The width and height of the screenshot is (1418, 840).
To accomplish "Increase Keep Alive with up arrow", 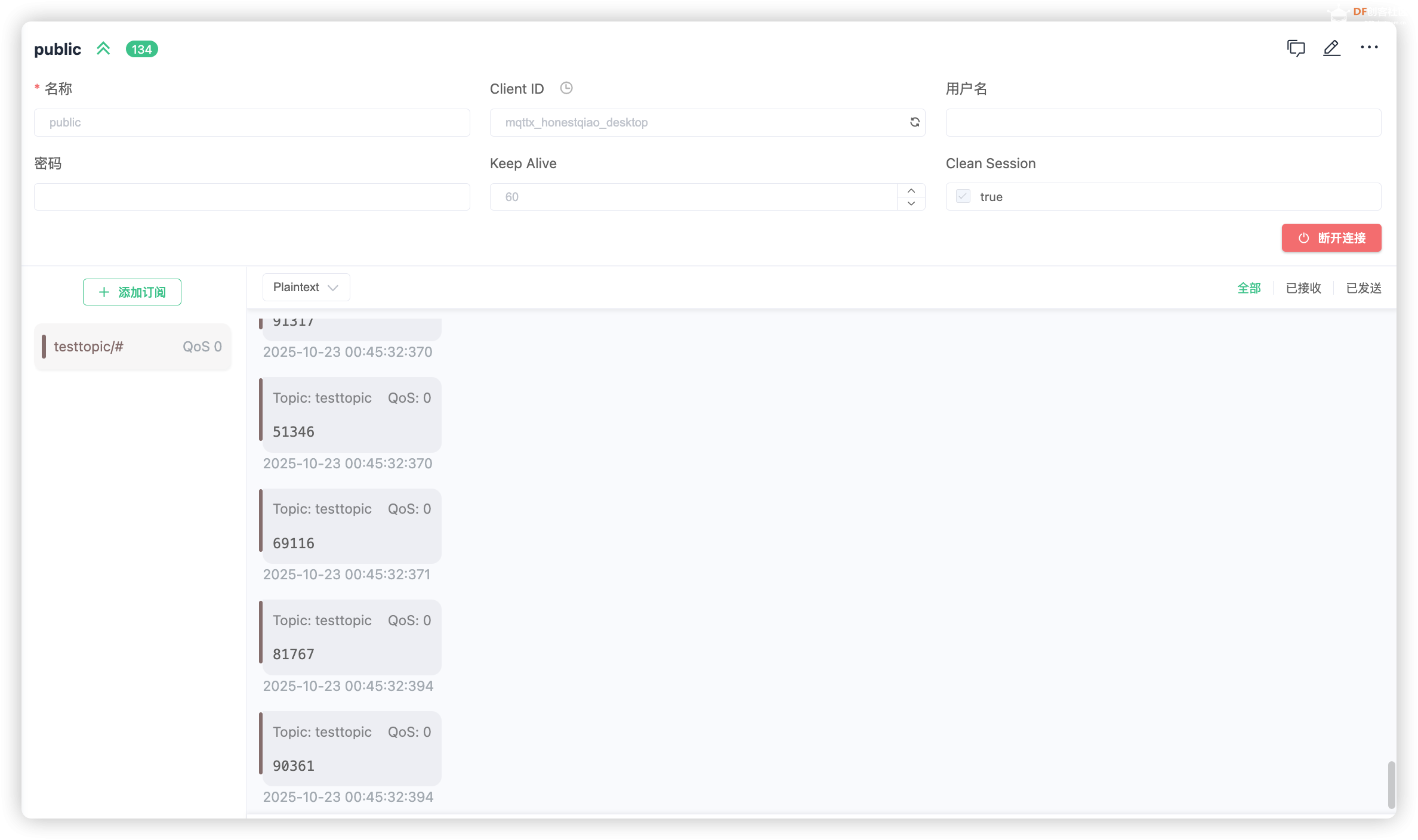I will point(911,190).
